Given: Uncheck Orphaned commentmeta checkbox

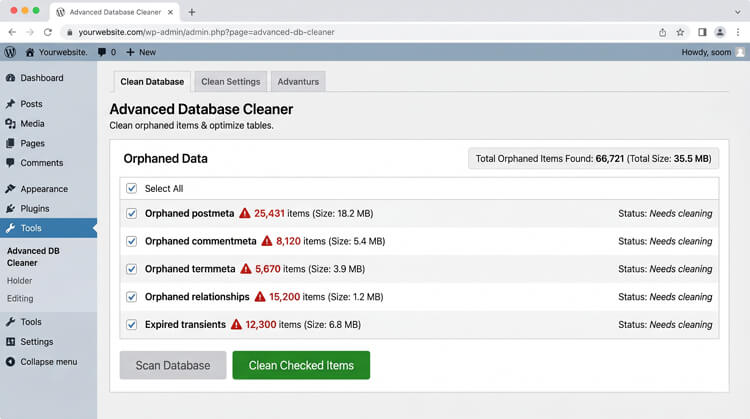Looking at the screenshot, I should pyautogui.click(x=132, y=241).
